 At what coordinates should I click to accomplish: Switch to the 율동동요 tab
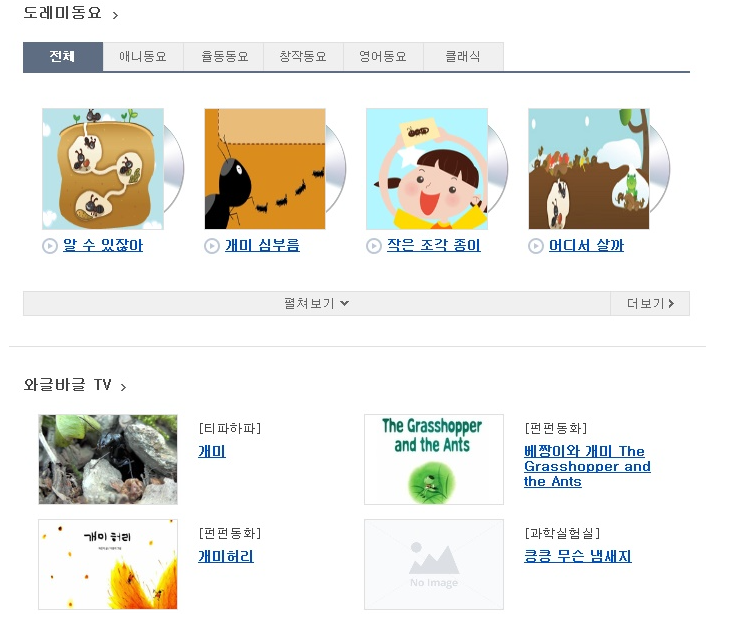pos(223,57)
